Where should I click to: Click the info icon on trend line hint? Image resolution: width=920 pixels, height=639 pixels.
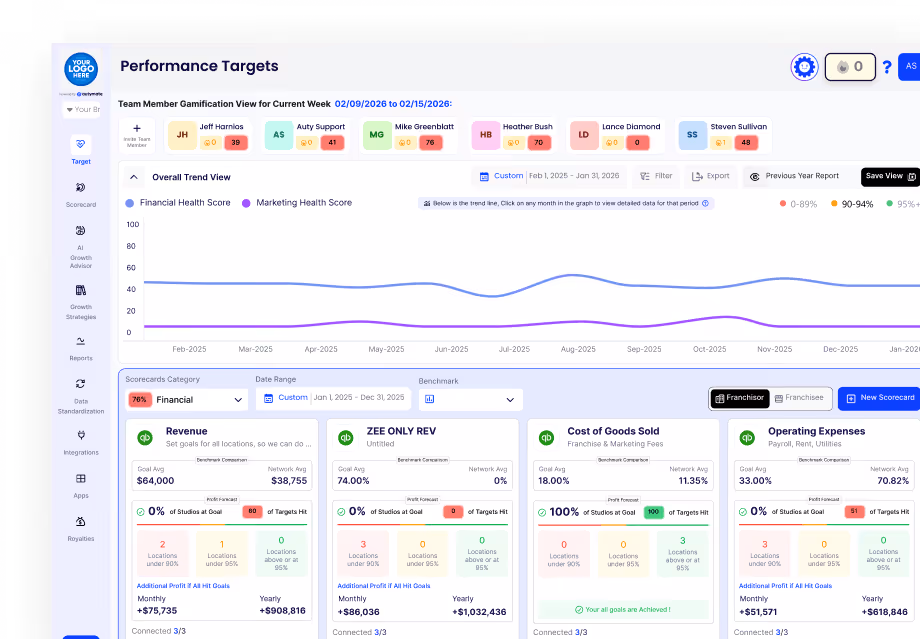point(705,204)
